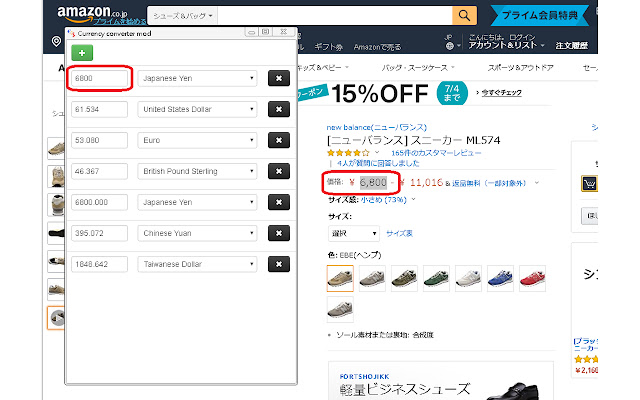The image size is (640, 400).
Task: Click the 返品無料 link
Action: (466, 184)
